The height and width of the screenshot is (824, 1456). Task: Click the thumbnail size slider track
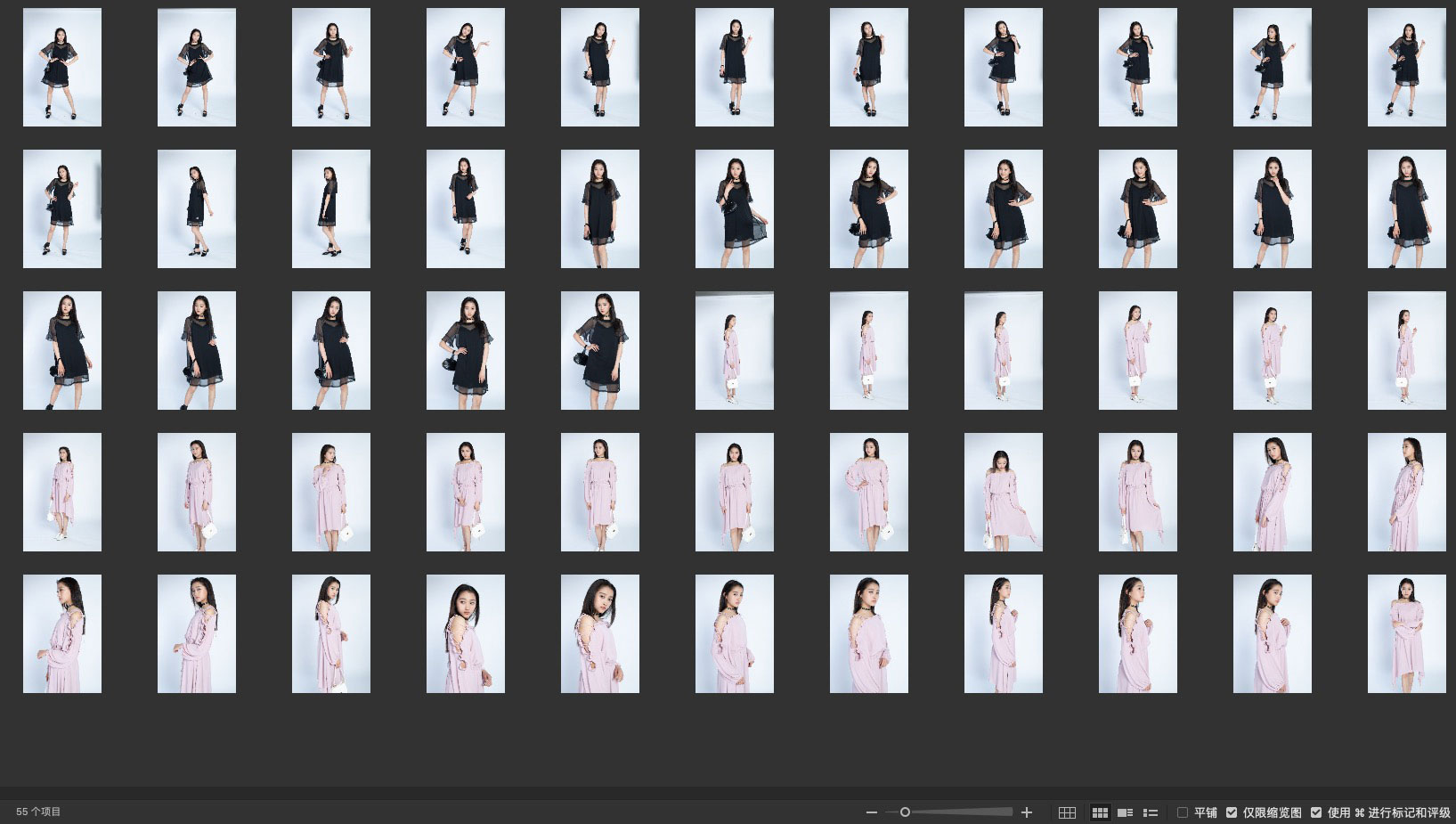click(x=962, y=812)
